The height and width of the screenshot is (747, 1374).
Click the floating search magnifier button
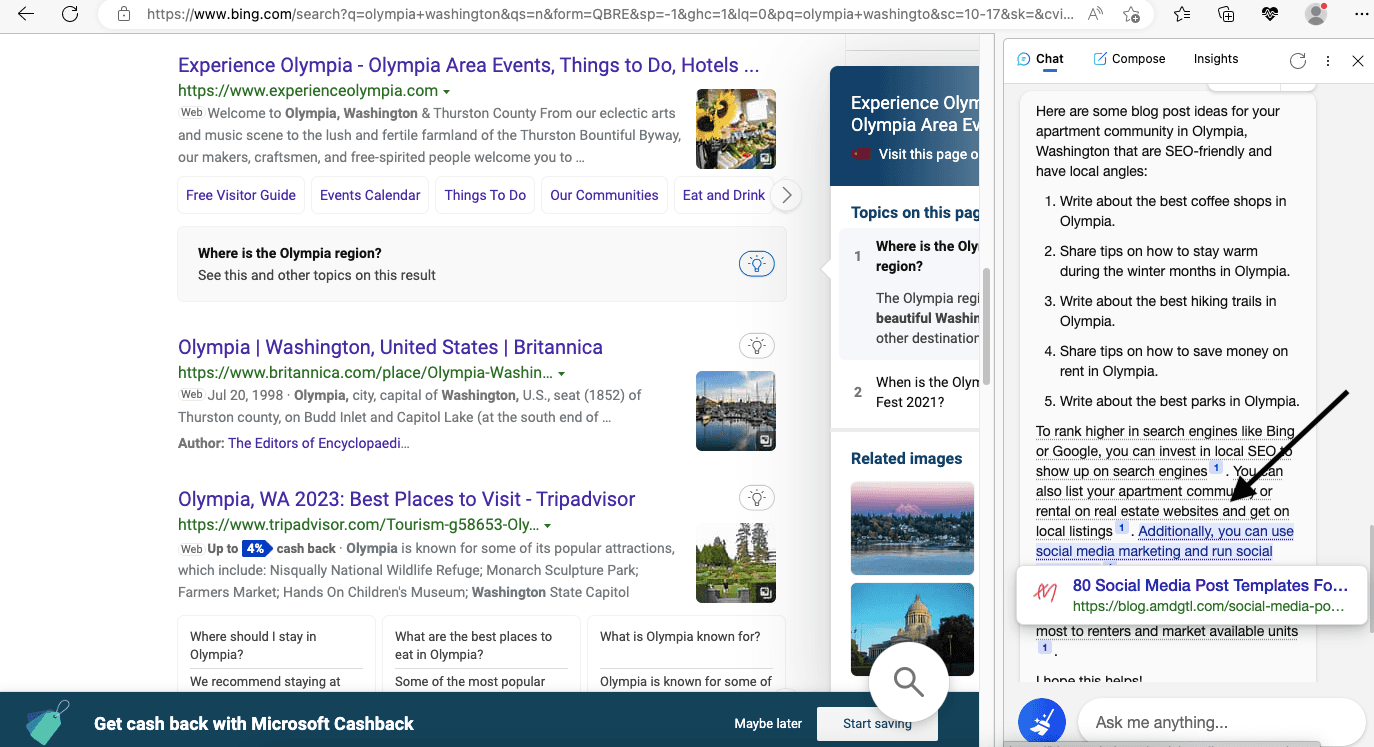908,682
